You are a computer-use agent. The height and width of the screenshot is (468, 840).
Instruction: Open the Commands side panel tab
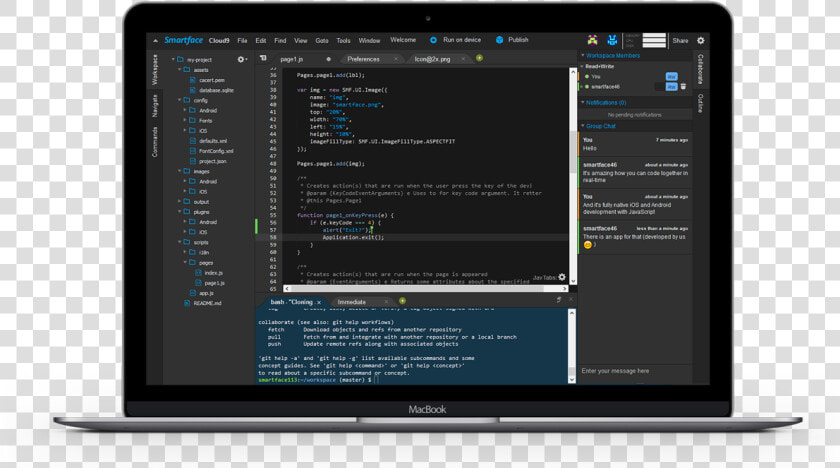point(155,142)
